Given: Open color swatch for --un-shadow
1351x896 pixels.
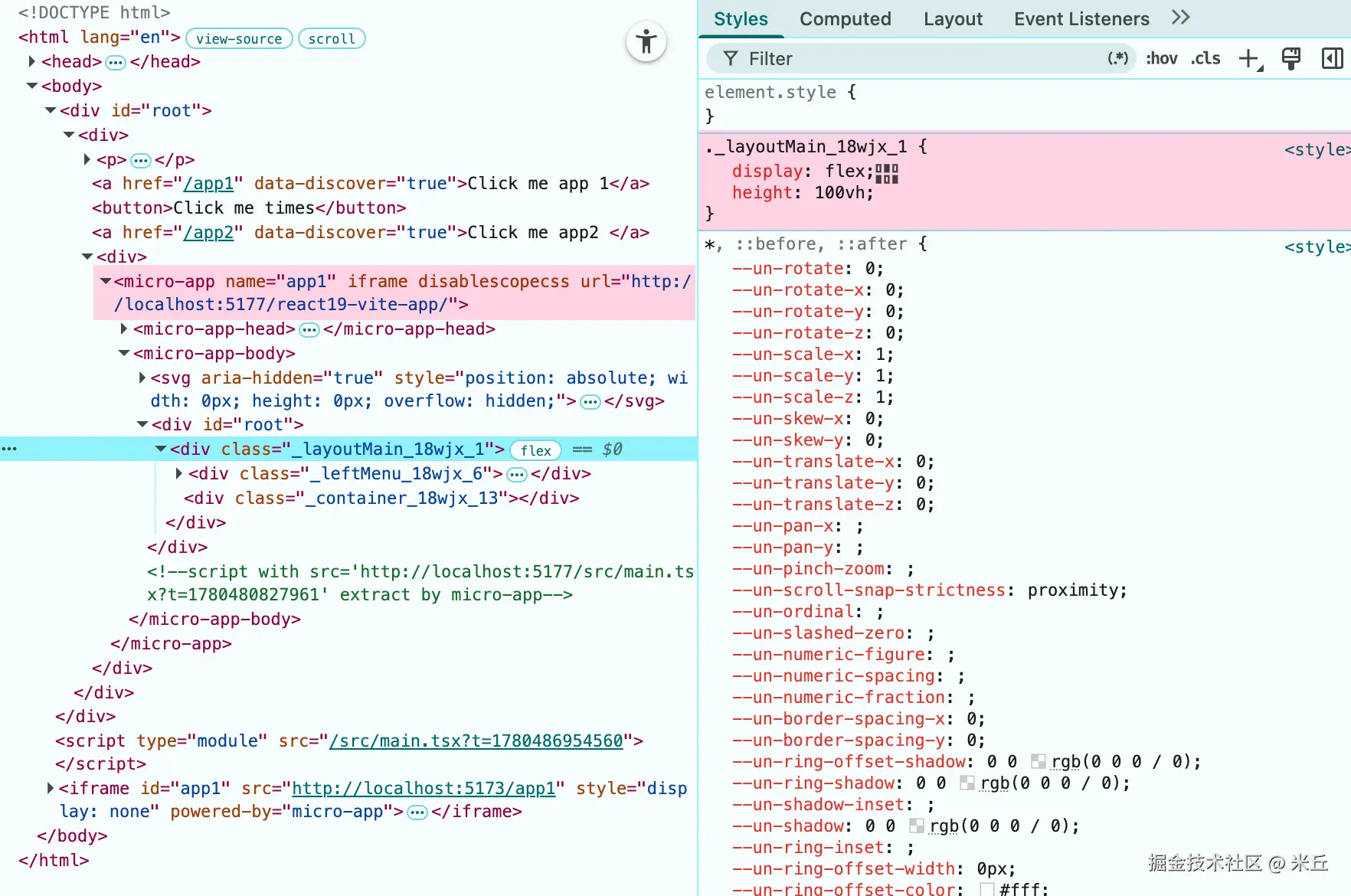Looking at the screenshot, I should point(916,826).
